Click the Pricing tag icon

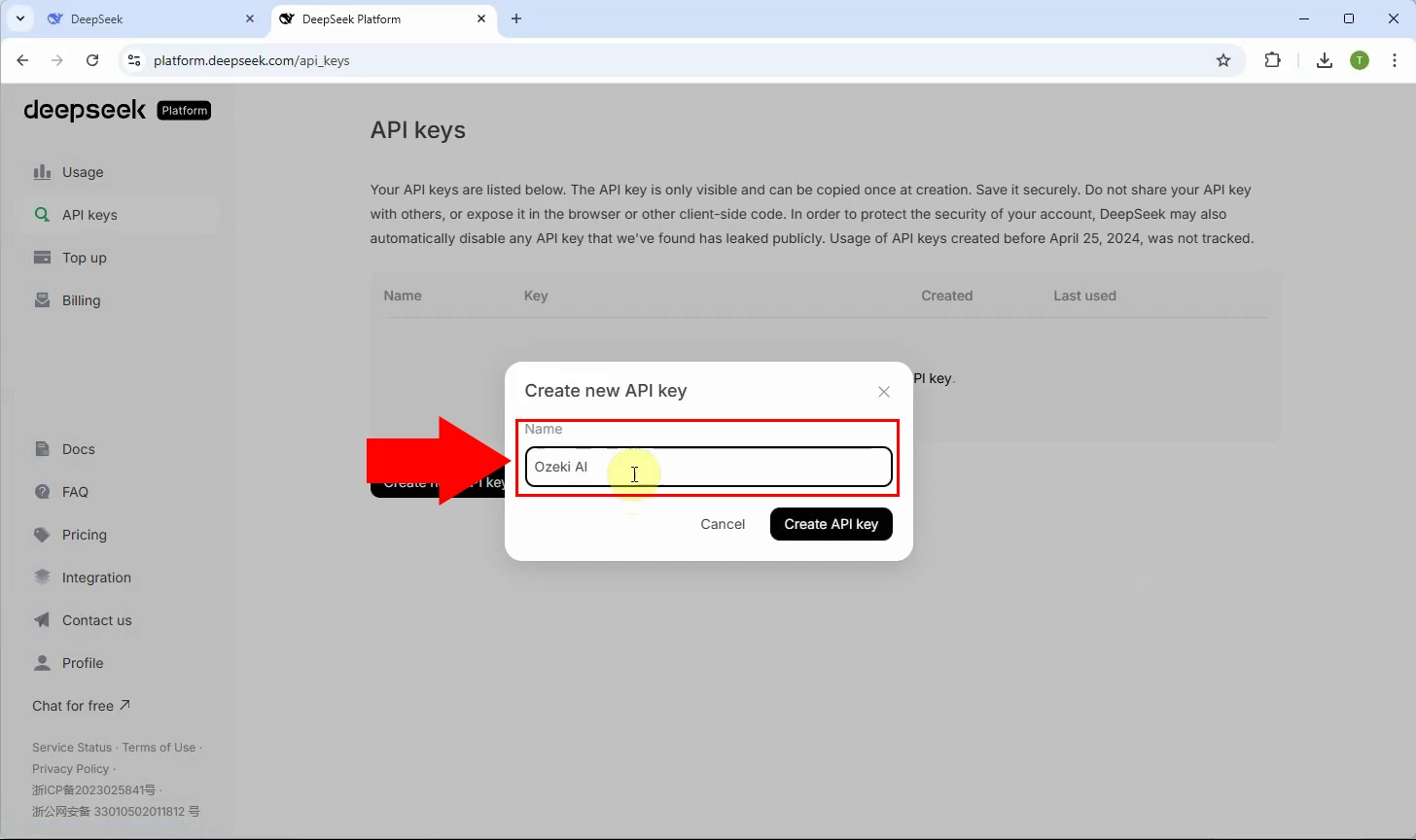pyautogui.click(x=42, y=535)
